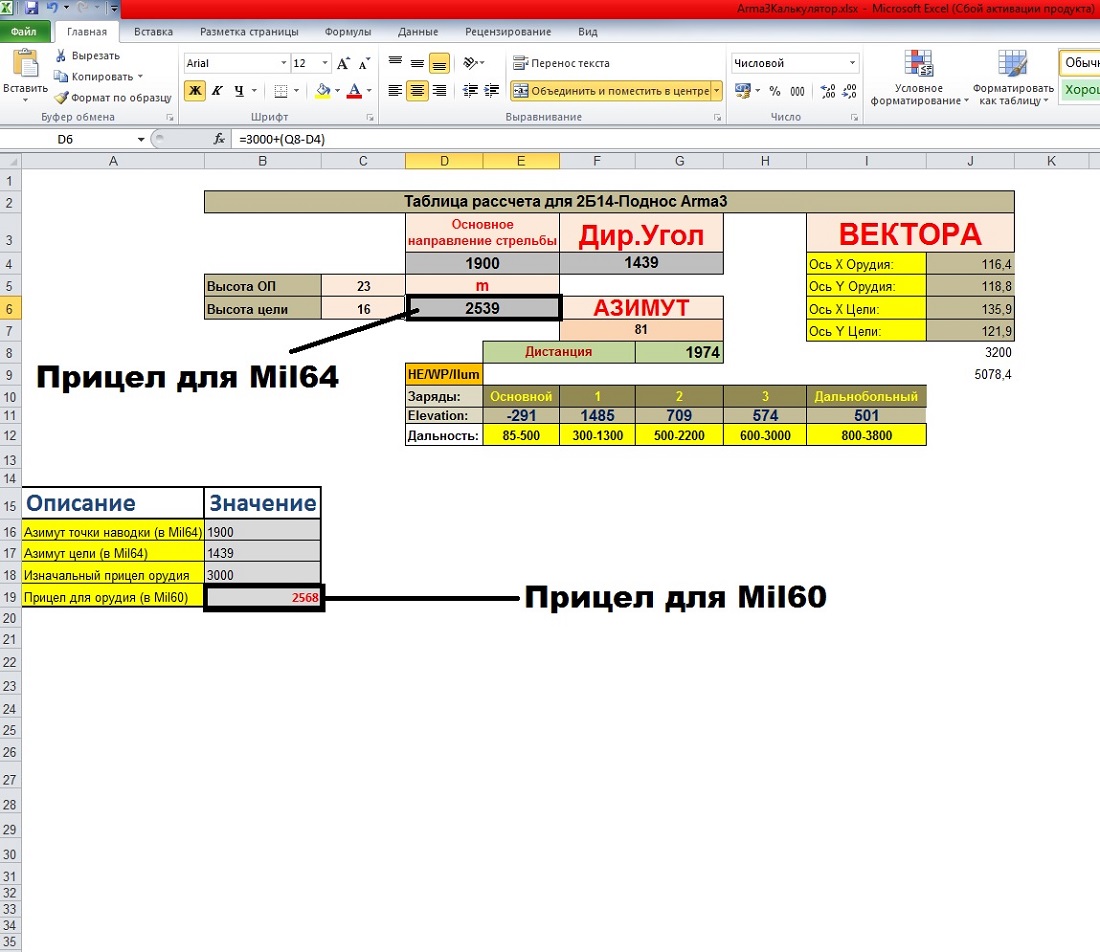Viewport: 1100px width, 952px height.
Task: Expand the Name Box dropdown next to D6
Action: tap(141, 139)
